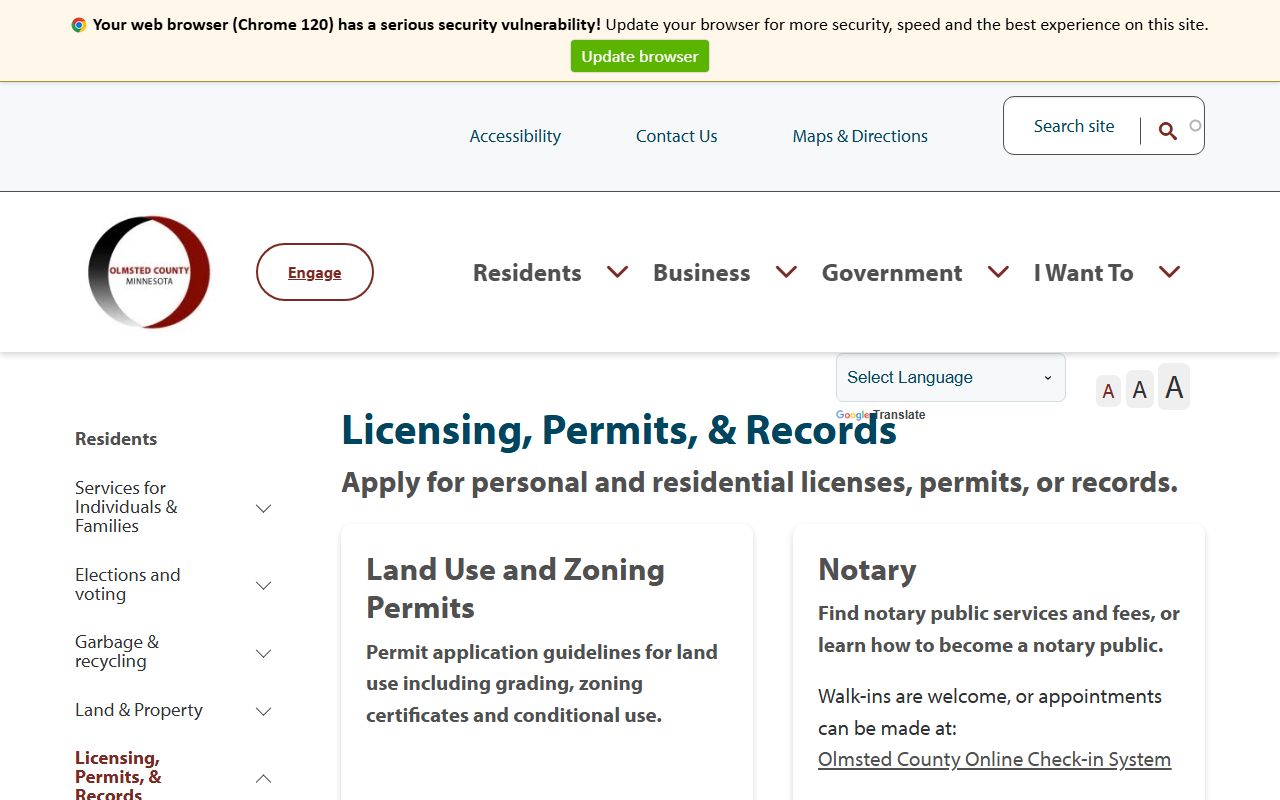Click the magnifying glass search icon

pos(1167,131)
